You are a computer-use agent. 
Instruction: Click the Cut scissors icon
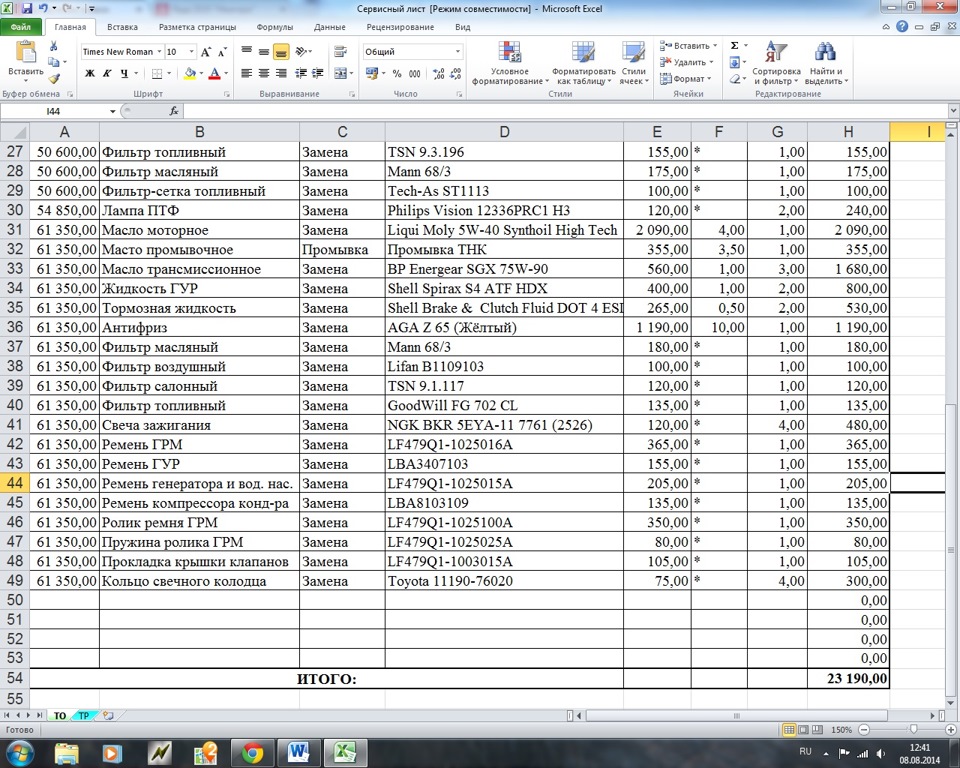(x=53, y=47)
